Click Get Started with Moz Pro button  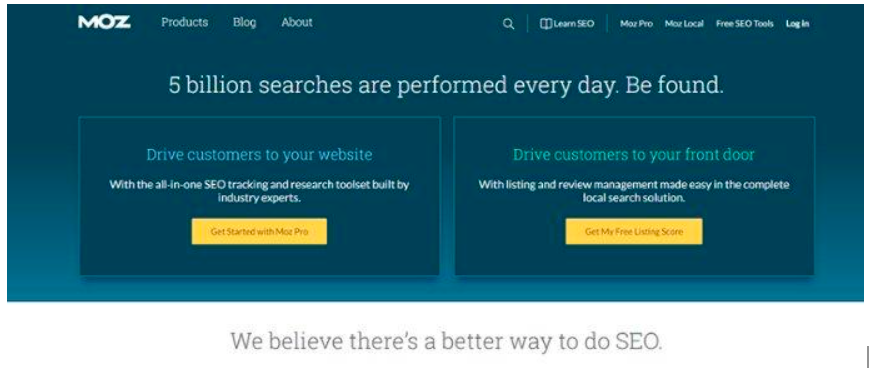tap(259, 231)
